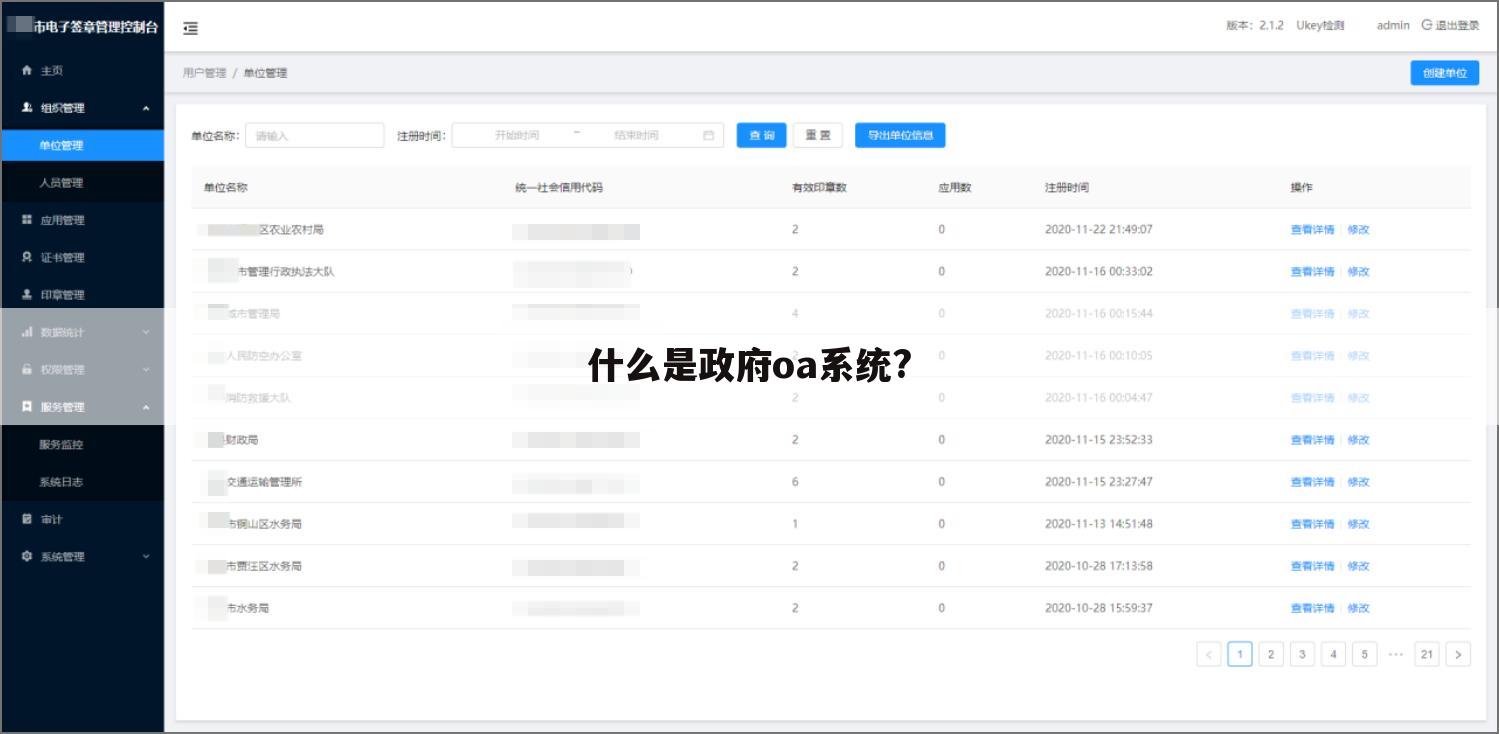
Task: Click the 有效印章数 column header
Action: [819, 188]
